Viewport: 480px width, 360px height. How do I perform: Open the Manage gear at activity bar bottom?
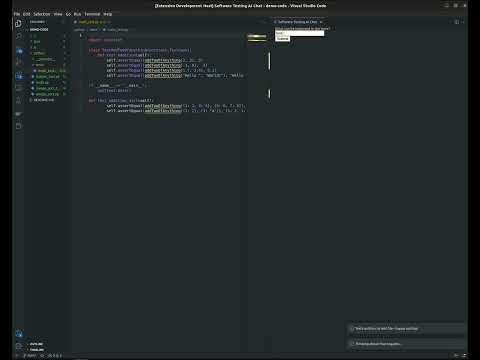pos(19,346)
